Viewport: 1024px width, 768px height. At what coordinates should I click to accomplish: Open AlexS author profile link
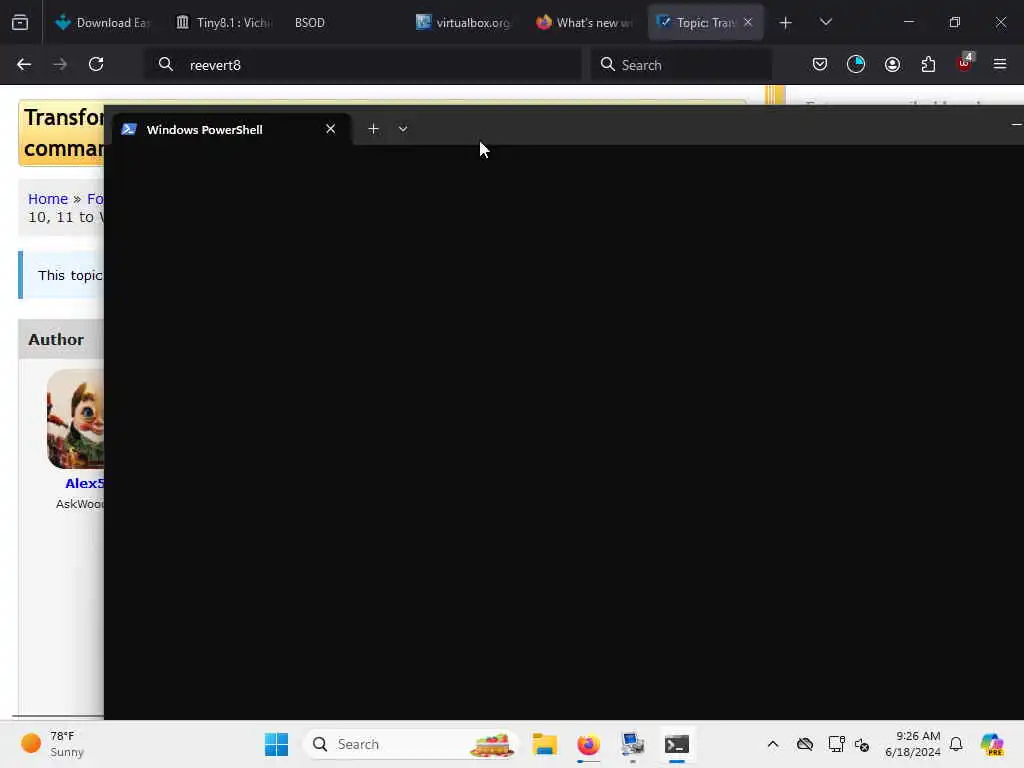(x=84, y=483)
